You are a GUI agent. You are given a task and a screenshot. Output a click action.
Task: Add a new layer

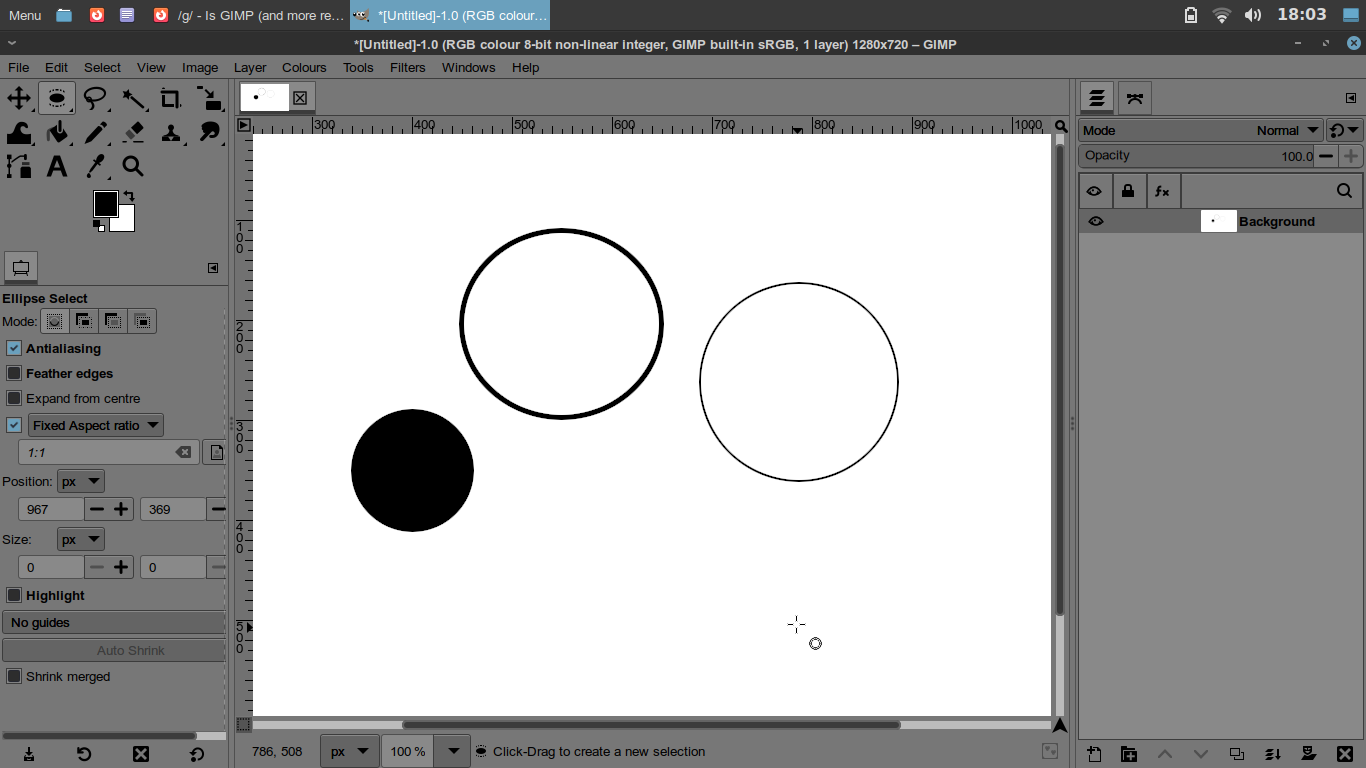tap(1095, 754)
